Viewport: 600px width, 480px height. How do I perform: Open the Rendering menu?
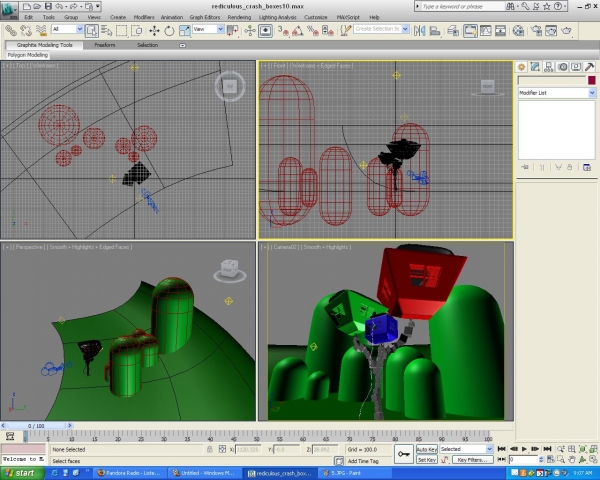pos(239,17)
